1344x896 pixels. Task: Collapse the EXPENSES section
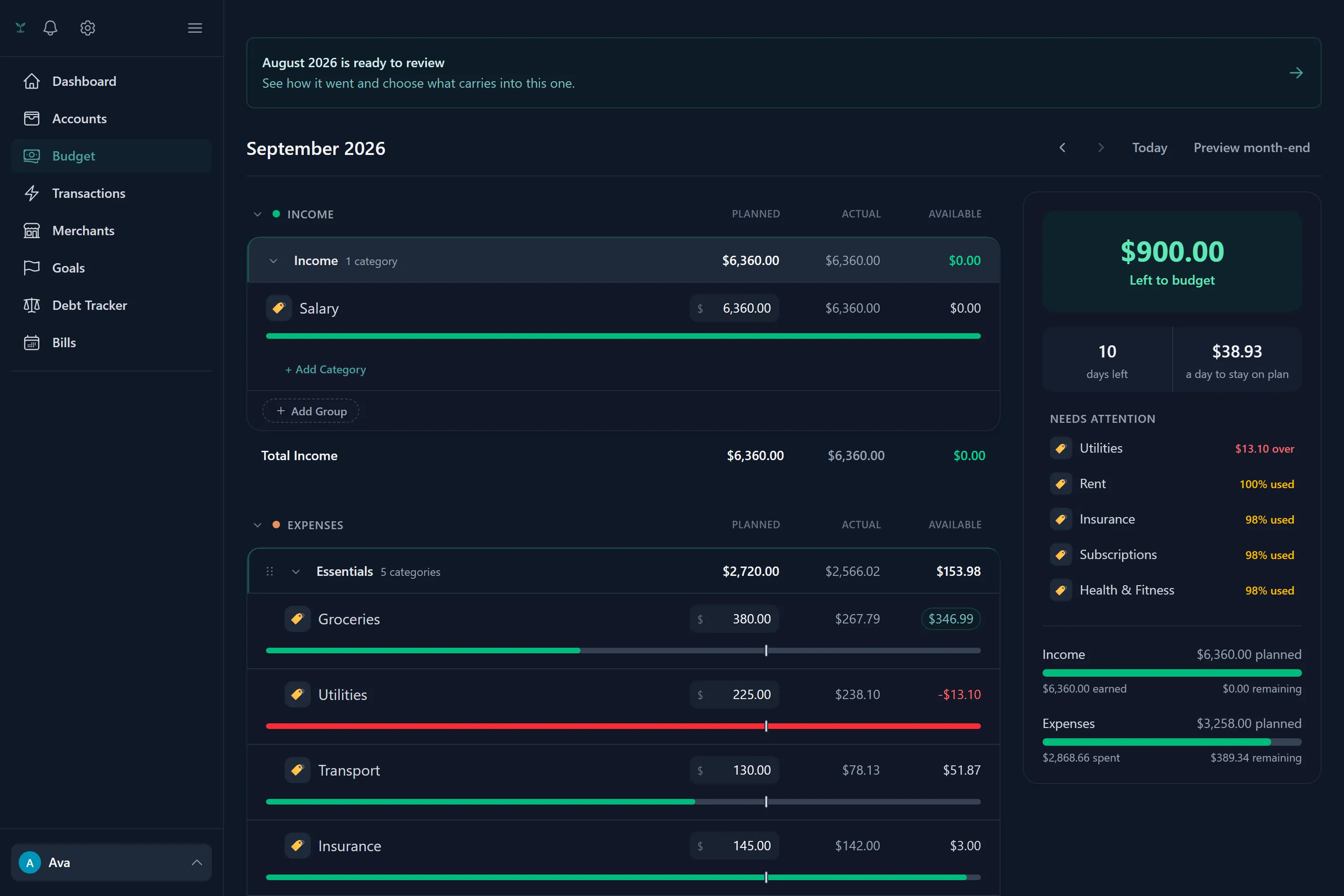coord(258,525)
